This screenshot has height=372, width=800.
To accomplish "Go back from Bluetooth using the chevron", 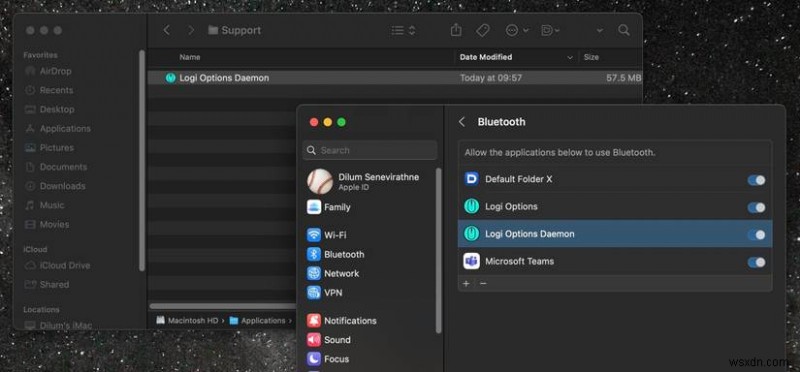I will [462, 122].
